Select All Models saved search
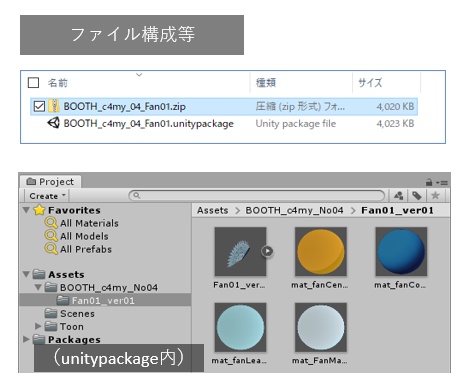Screen dimensions: 471x384 point(84,236)
